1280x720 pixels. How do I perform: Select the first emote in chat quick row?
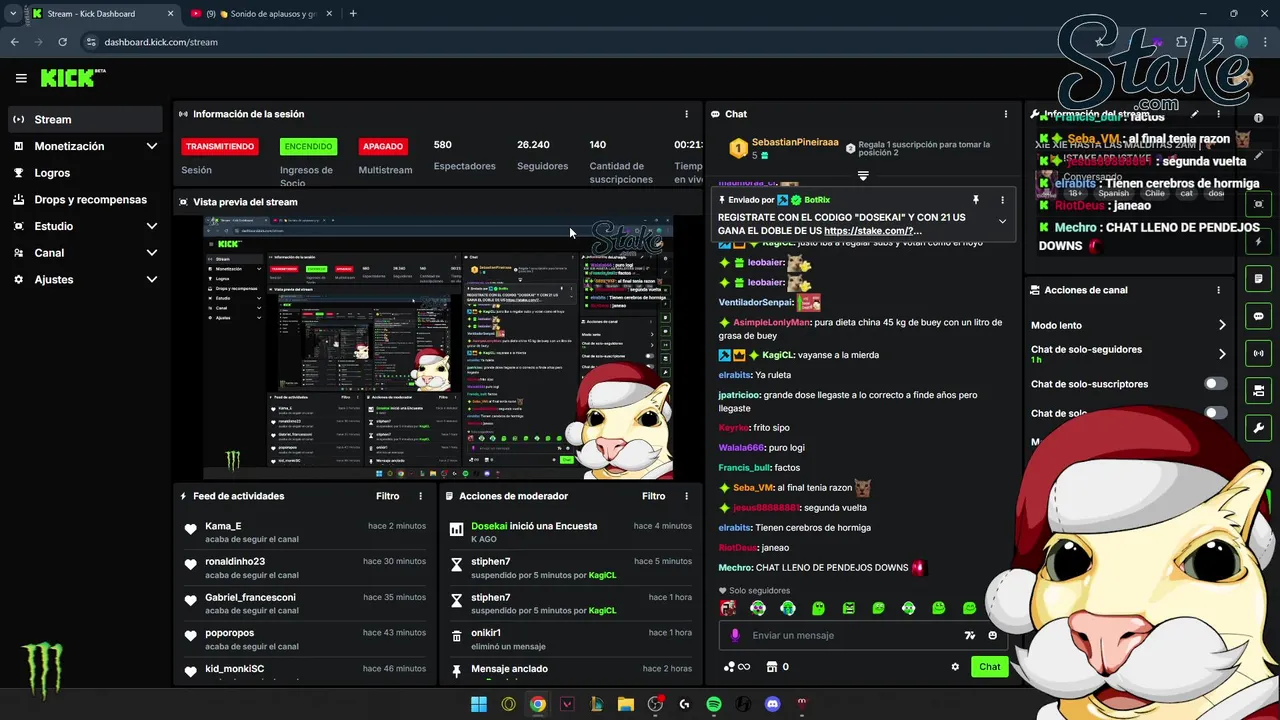pyautogui.click(x=728, y=608)
